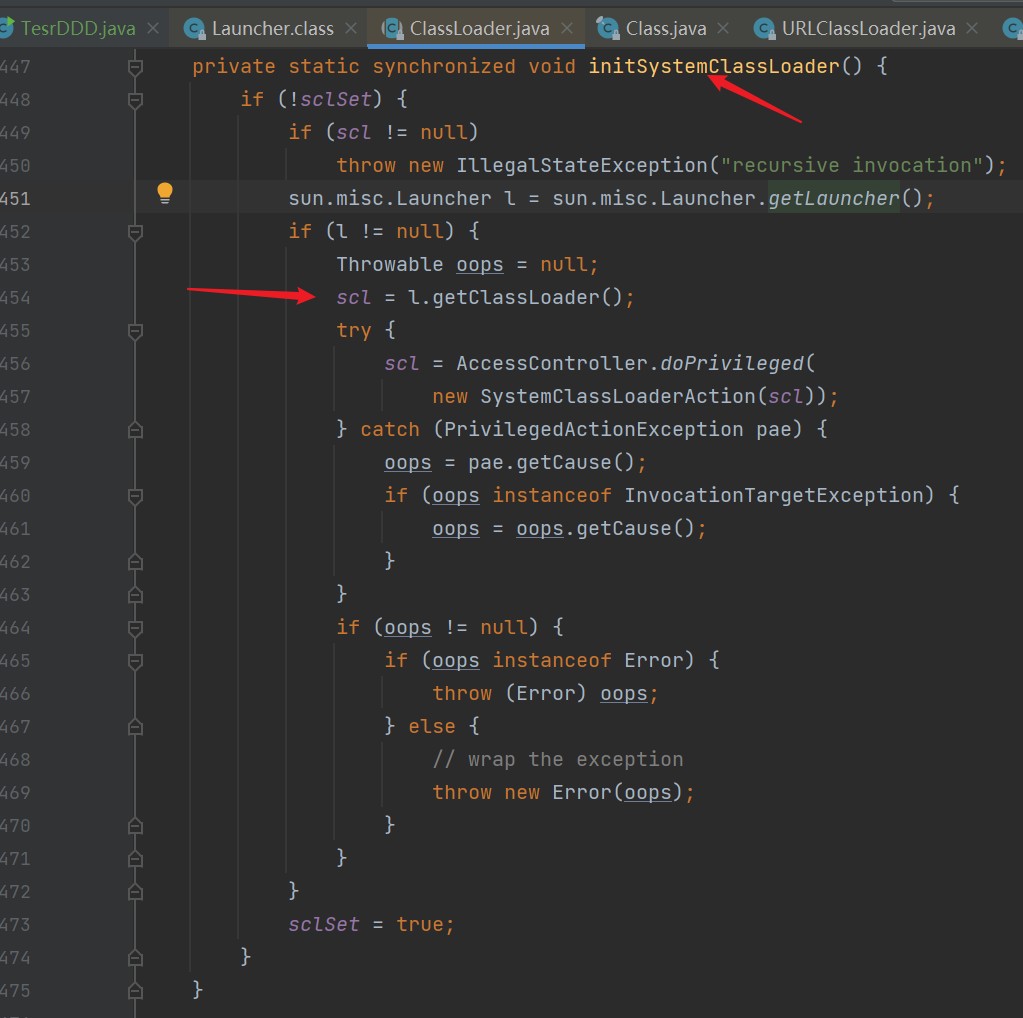Click the fold end marker on line 462
1023x1018 pixels.
(135, 562)
